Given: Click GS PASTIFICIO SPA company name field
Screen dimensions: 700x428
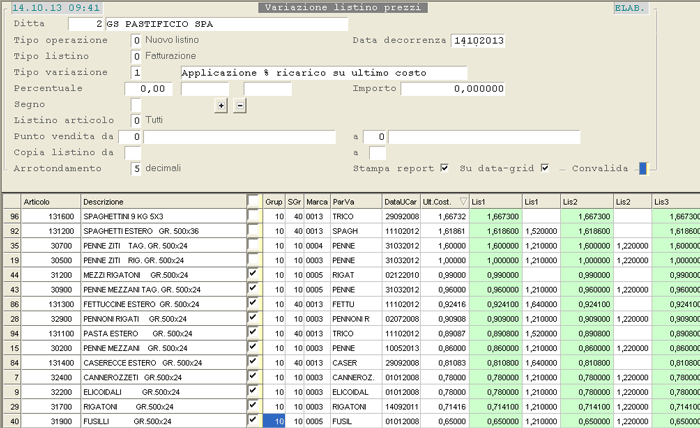Looking at the screenshot, I should (x=227, y=24).
